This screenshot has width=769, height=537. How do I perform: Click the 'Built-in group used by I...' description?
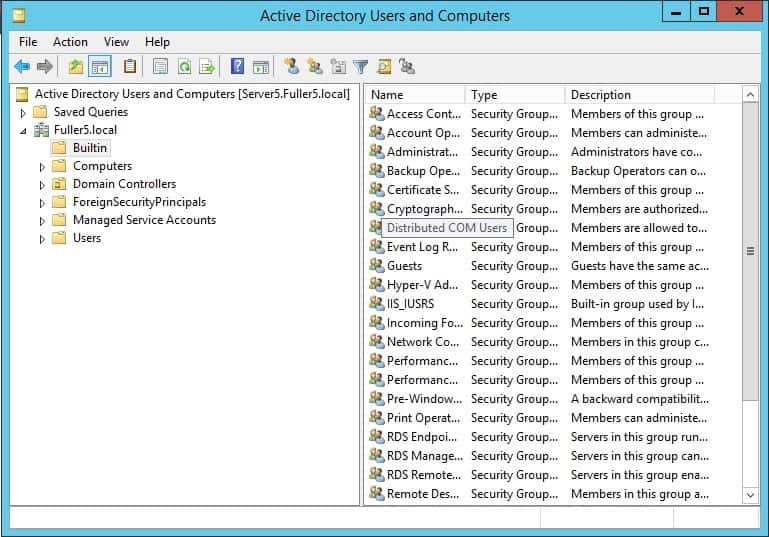tap(637, 304)
